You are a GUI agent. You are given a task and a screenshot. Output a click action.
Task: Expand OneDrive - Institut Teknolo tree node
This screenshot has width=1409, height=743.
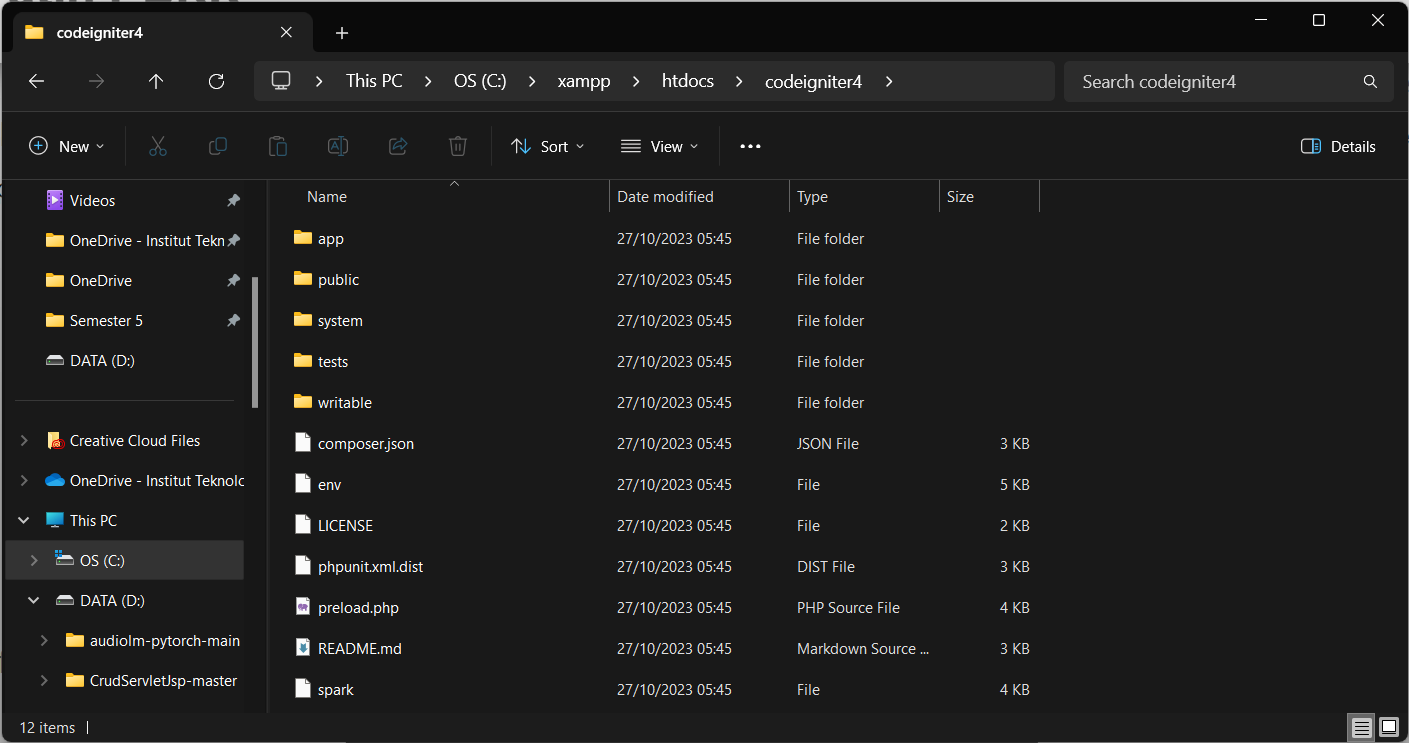24,481
